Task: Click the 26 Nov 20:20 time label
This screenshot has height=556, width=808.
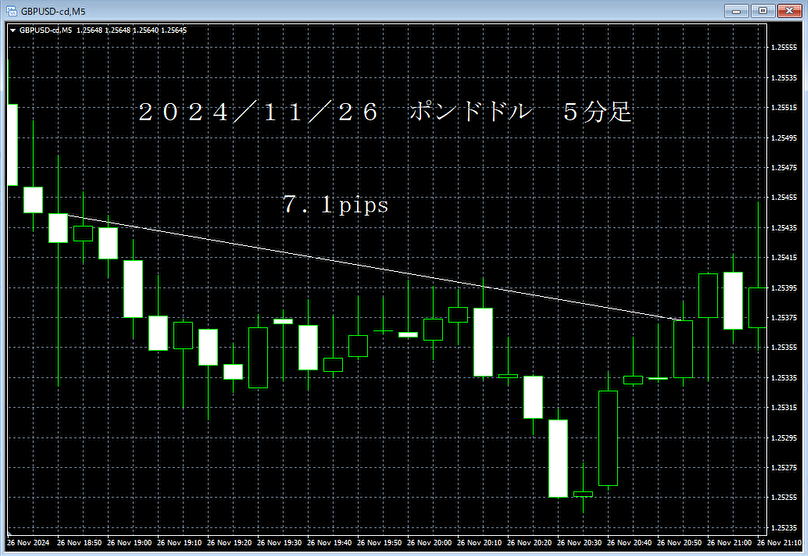Action: [x=529, y=543]
